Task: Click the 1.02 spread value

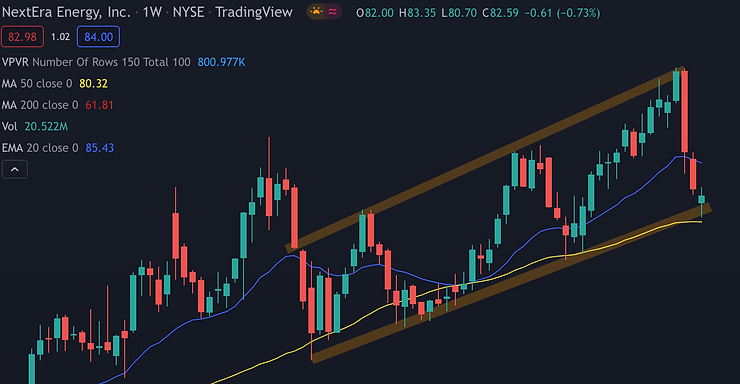Action: (60, 37)
